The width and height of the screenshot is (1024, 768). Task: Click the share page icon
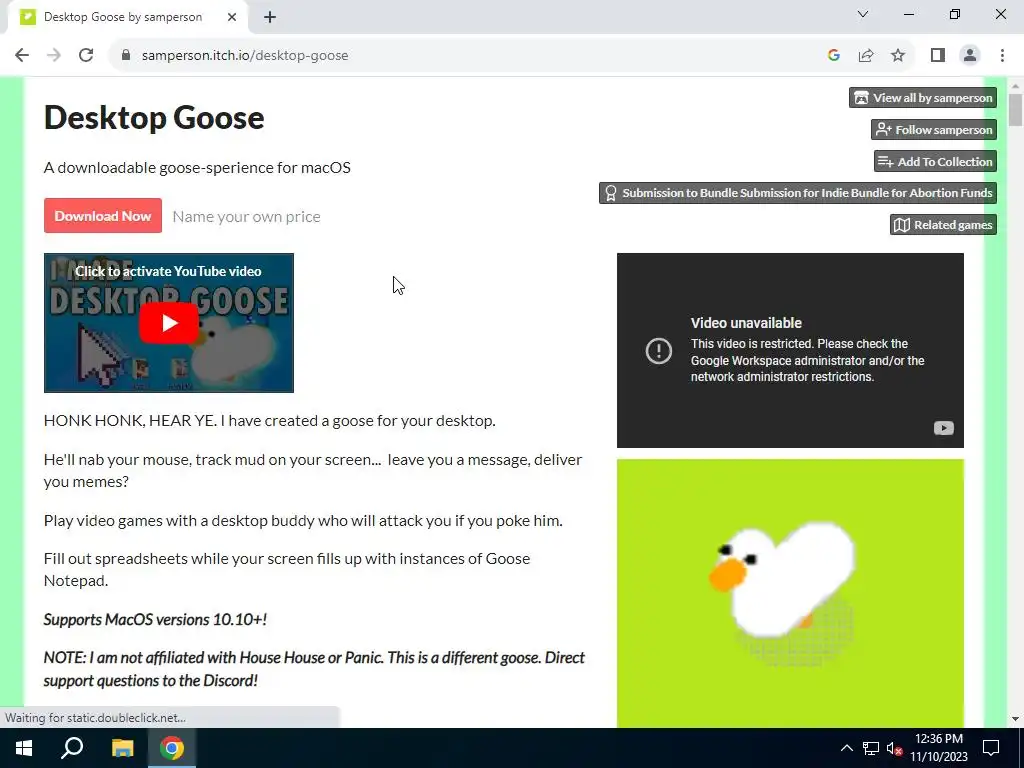pyautogui.click(x=866, y=56)
